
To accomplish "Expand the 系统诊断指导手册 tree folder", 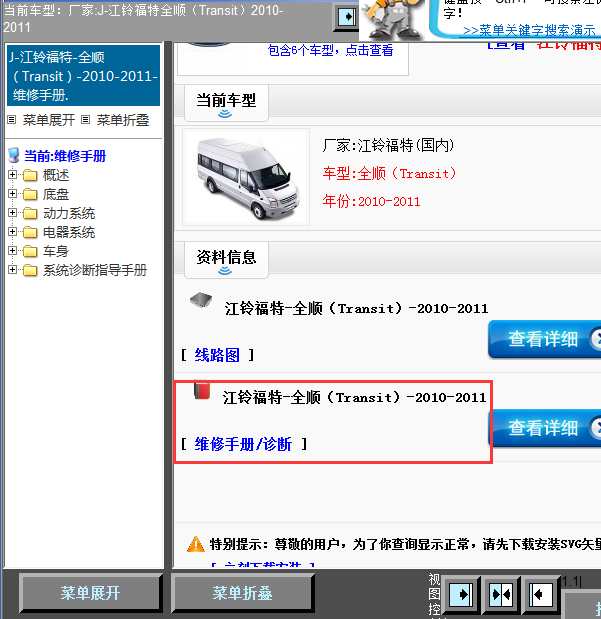I will coord(12,270).
